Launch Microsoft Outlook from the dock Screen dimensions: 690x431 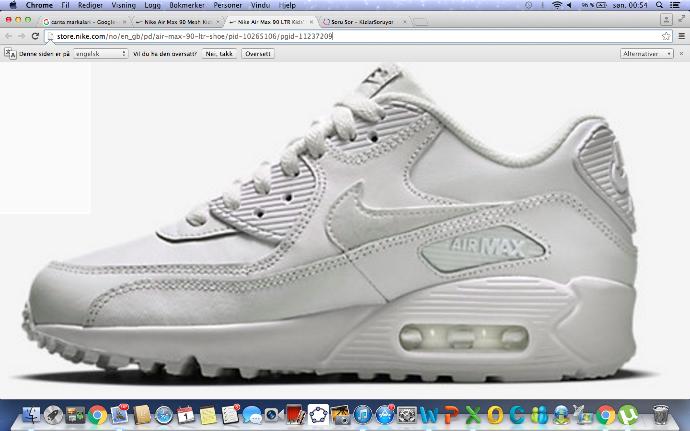coord(495,415)
